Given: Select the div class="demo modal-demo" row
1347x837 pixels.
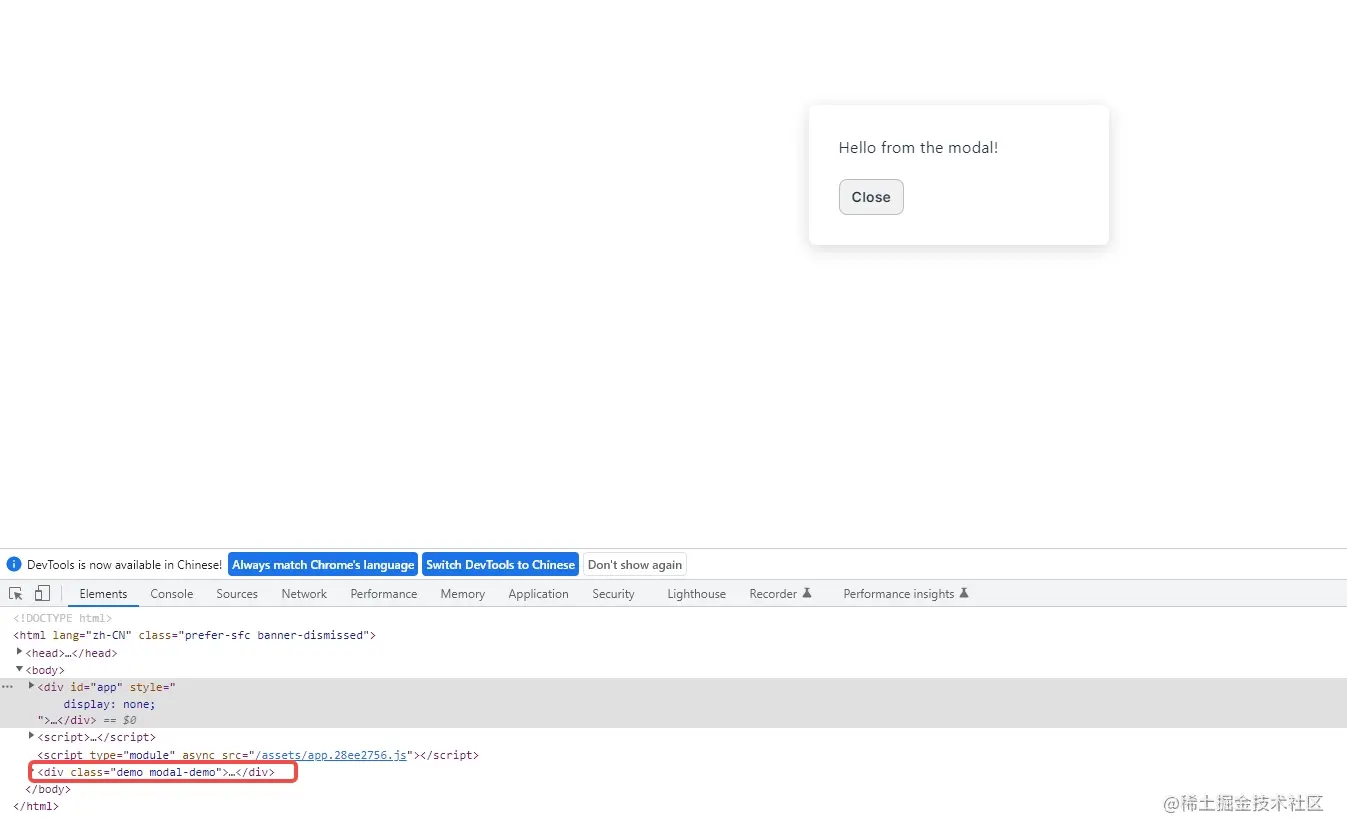Looking at the screenshot, I should point(156,772).
